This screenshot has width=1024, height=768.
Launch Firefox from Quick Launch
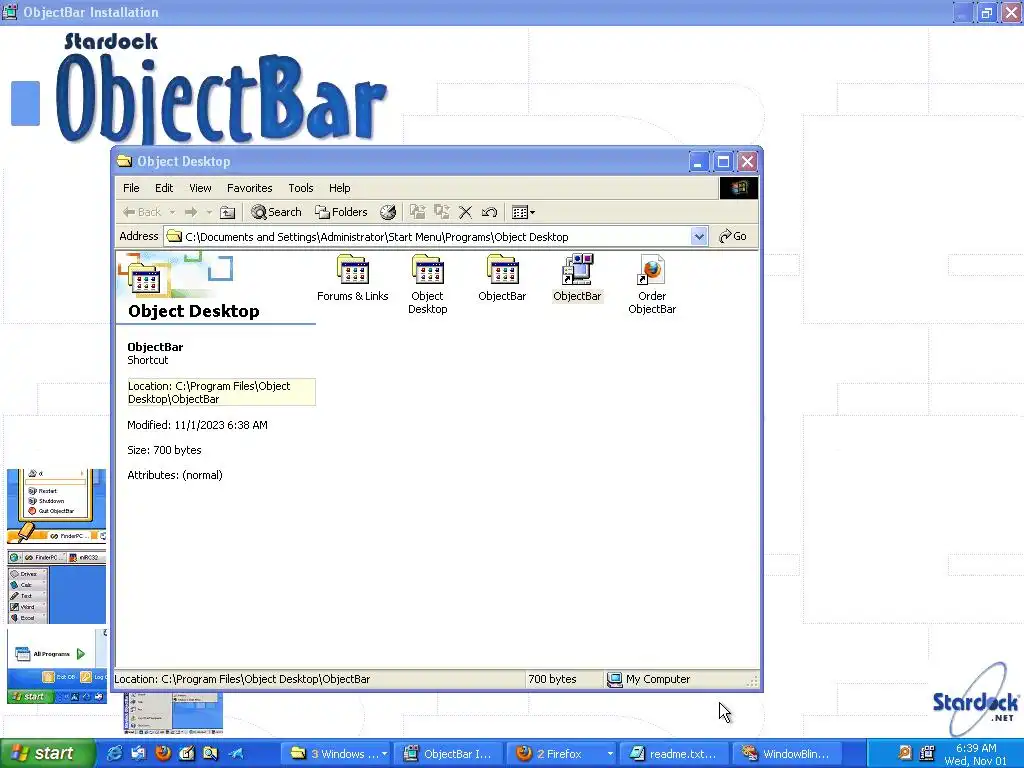pos(163,754)
